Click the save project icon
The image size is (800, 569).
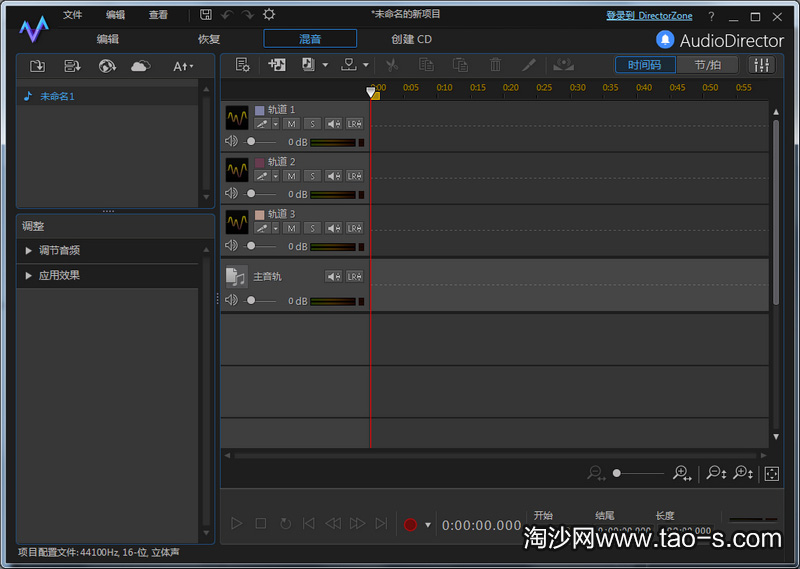pyautogui.click(x=206, y=15)
